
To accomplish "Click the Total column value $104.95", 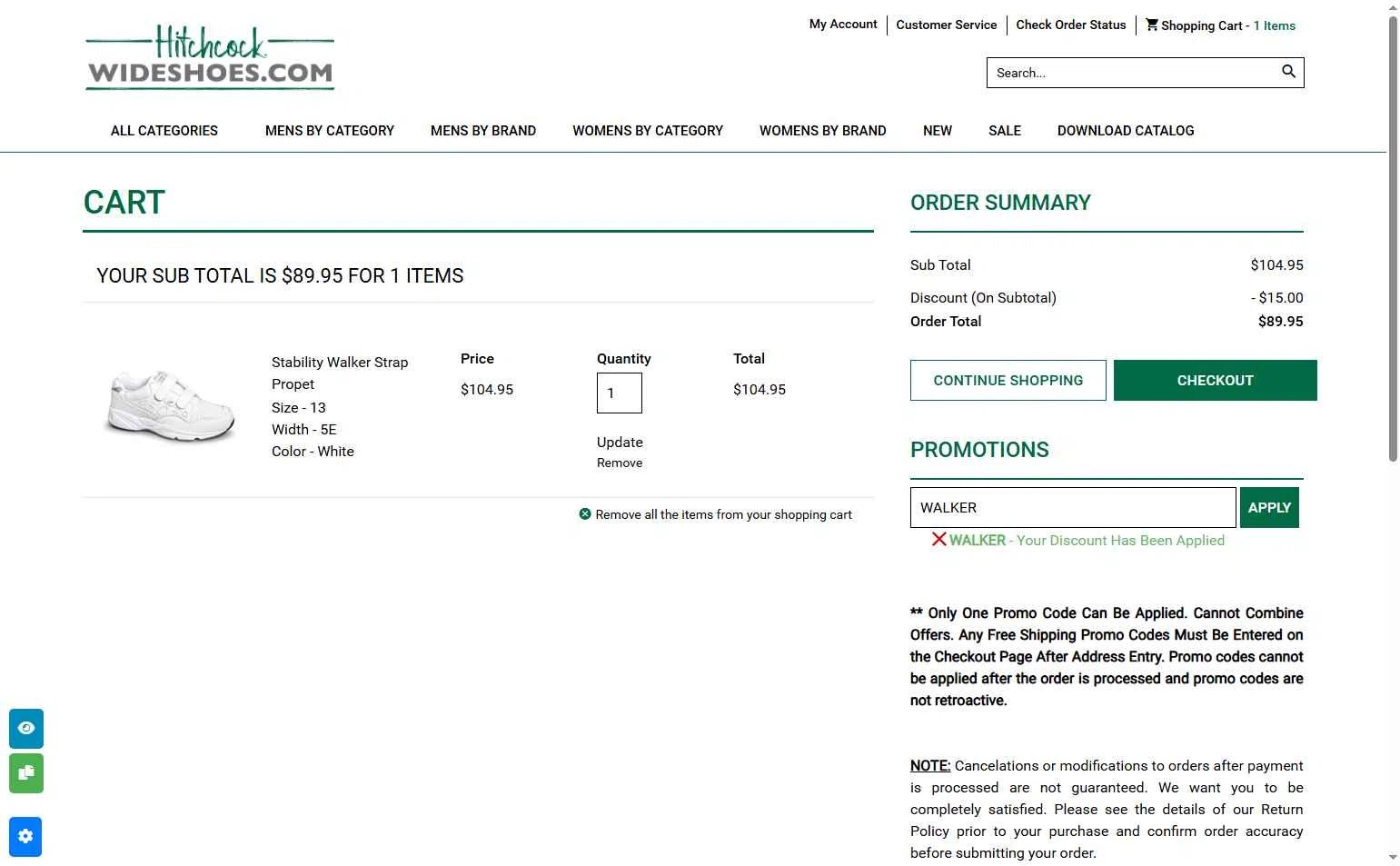I will [760, 389].
